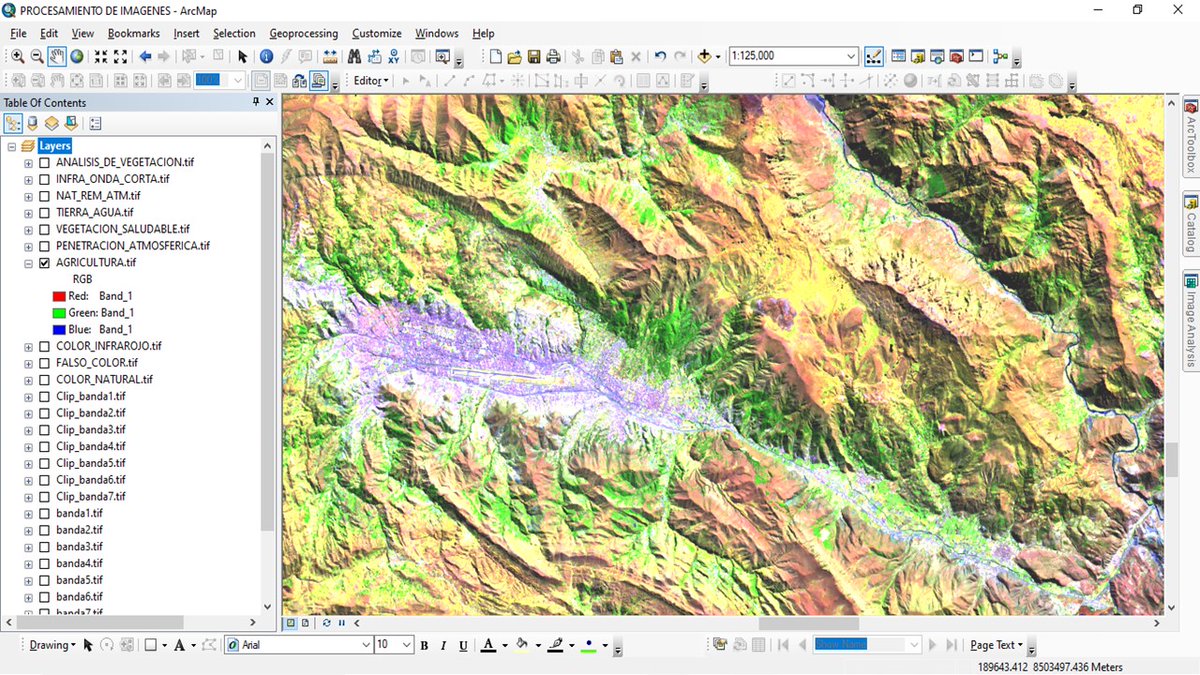The image size is (1200, 675).
Task: List By Visibility in contents
Action: 51,124
